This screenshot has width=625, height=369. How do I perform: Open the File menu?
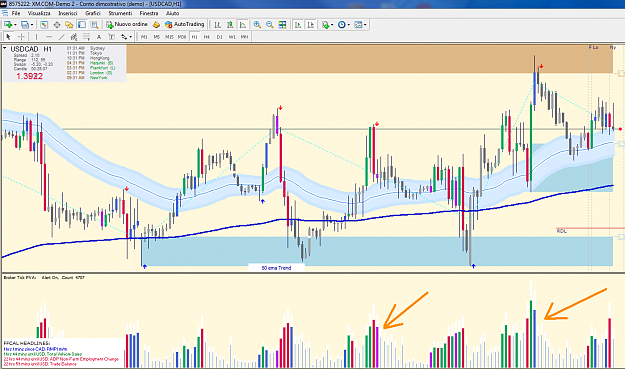point(16,13)
